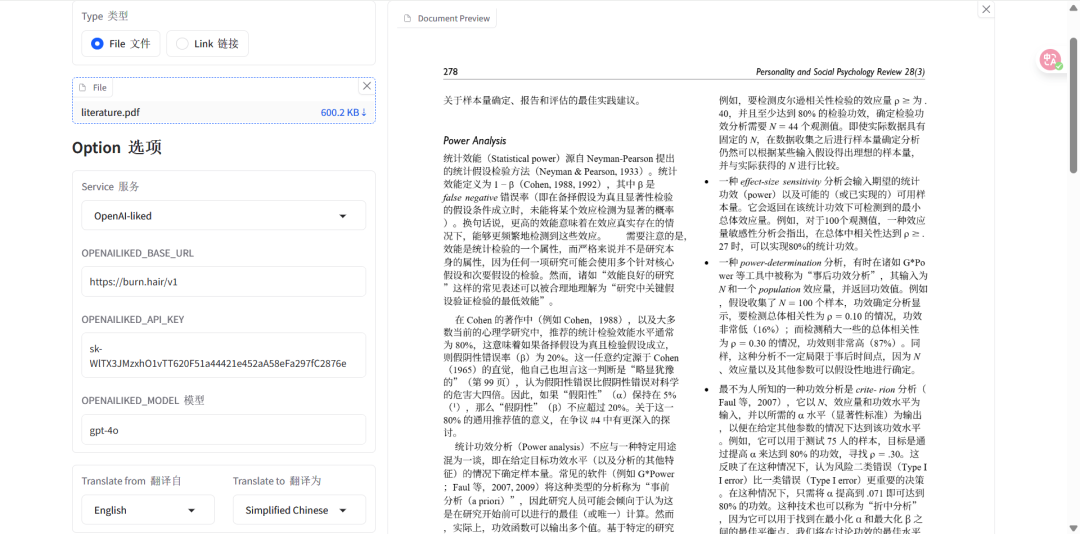Click the pink floating translate icon
The height and width of the screenshot is (534, 1080).
[1050, 60]
